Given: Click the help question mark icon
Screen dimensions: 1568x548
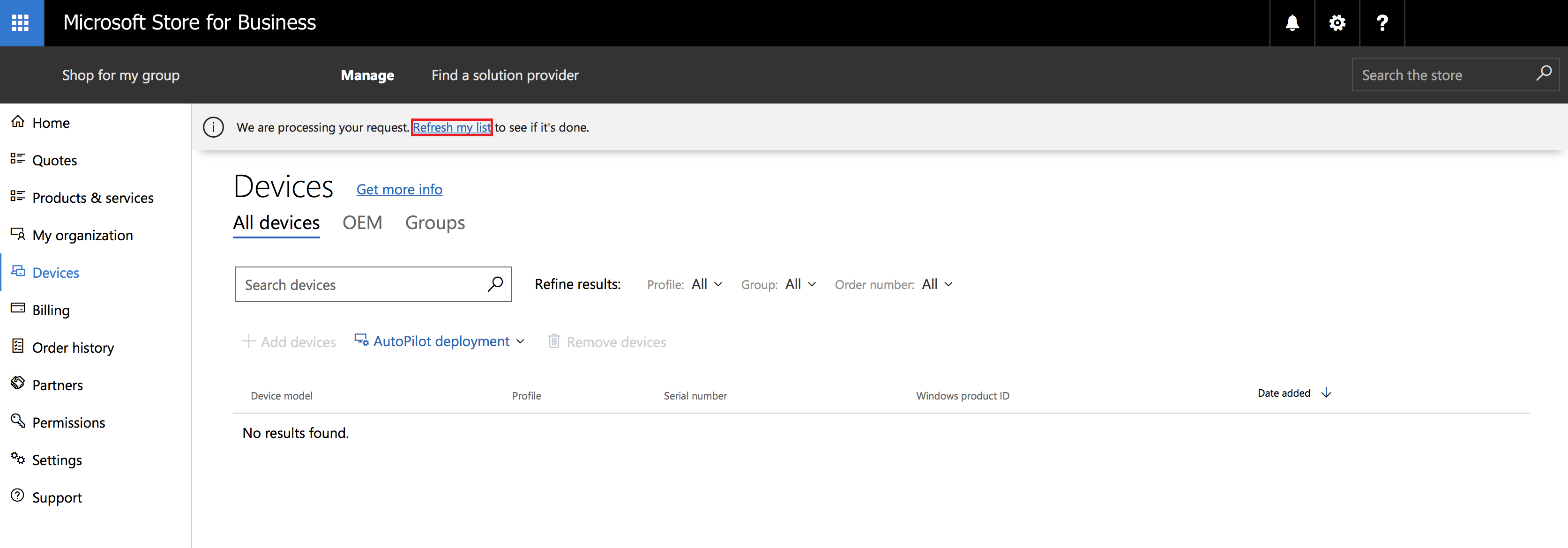Looking at the screenshot, I should (1382, 23).
